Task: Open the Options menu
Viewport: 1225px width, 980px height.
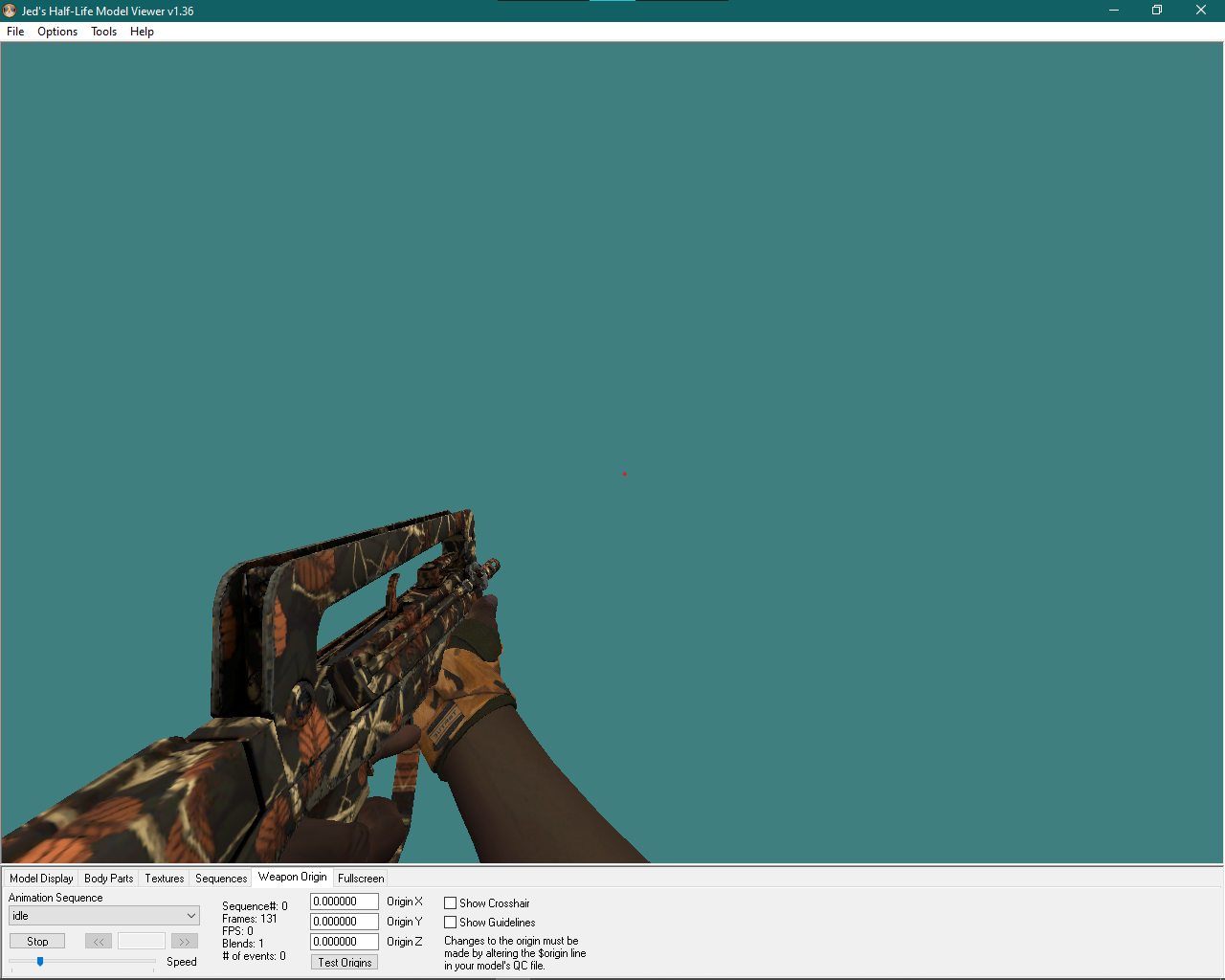Action: [x=57, y=32]
